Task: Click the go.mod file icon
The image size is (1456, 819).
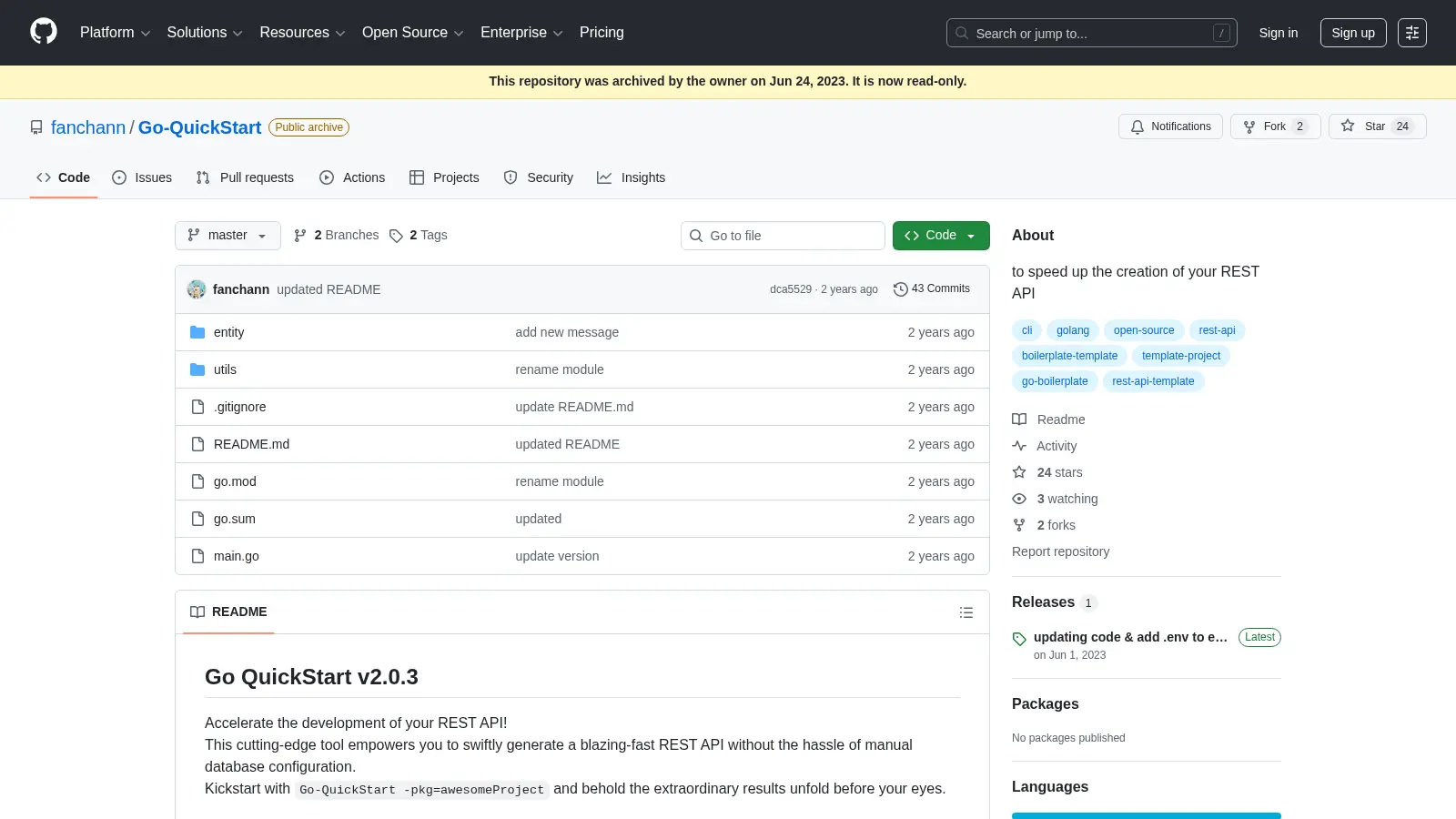Action: (x=197, y=481)
